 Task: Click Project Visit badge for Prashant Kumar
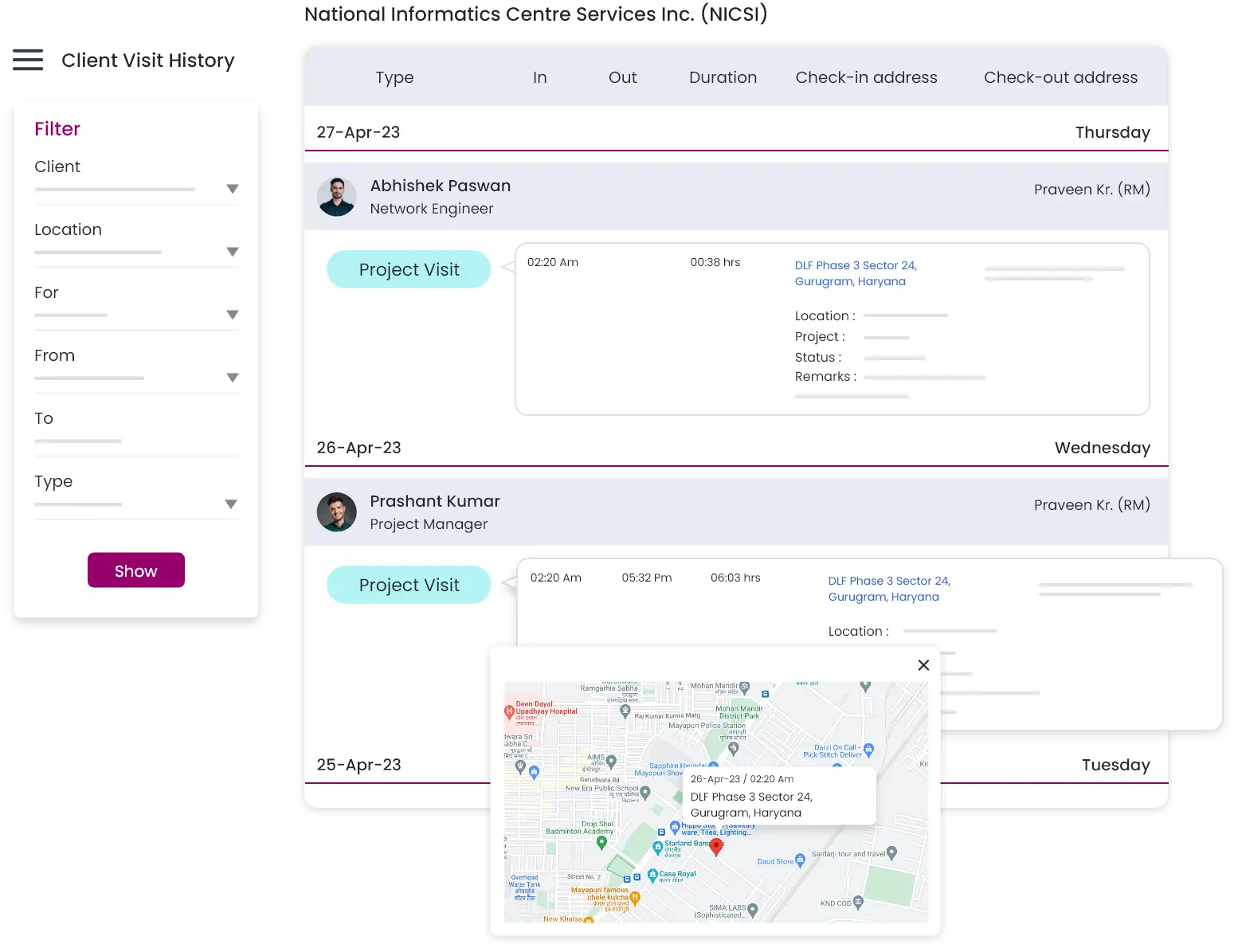tap(409, 585)
